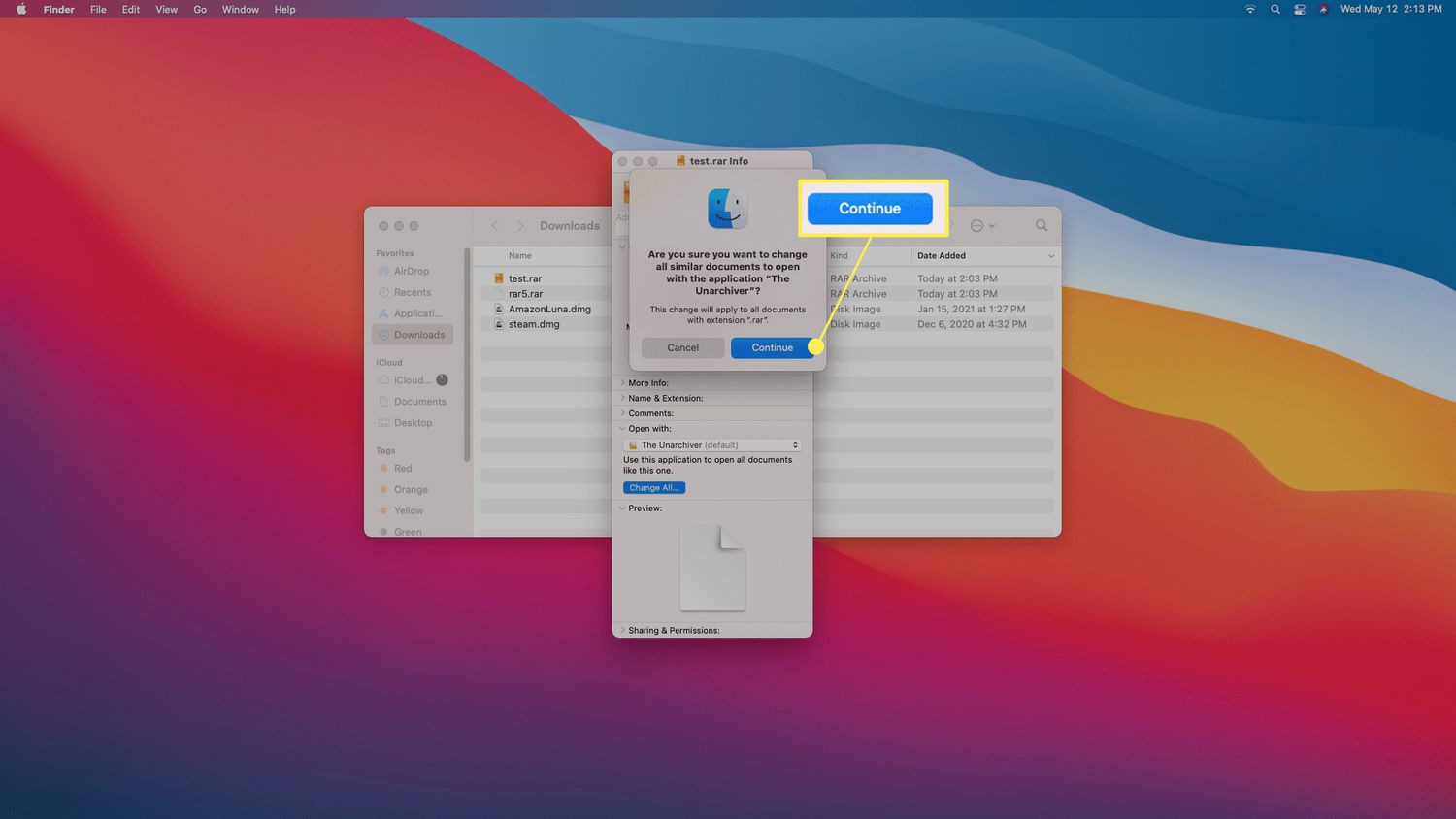Screen dimensions: 1456x819
Task: Select the Orange tag in sidebar
Action: (x=410, y=490)
